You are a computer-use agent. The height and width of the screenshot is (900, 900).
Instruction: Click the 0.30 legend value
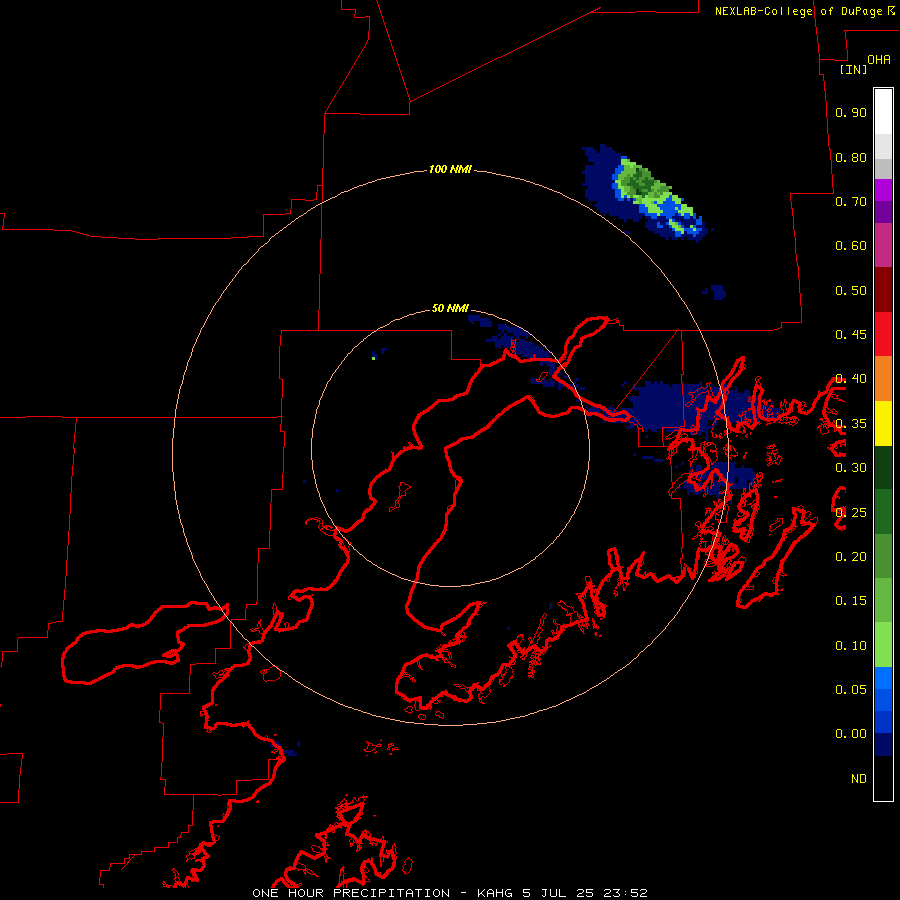click(851, 468)
